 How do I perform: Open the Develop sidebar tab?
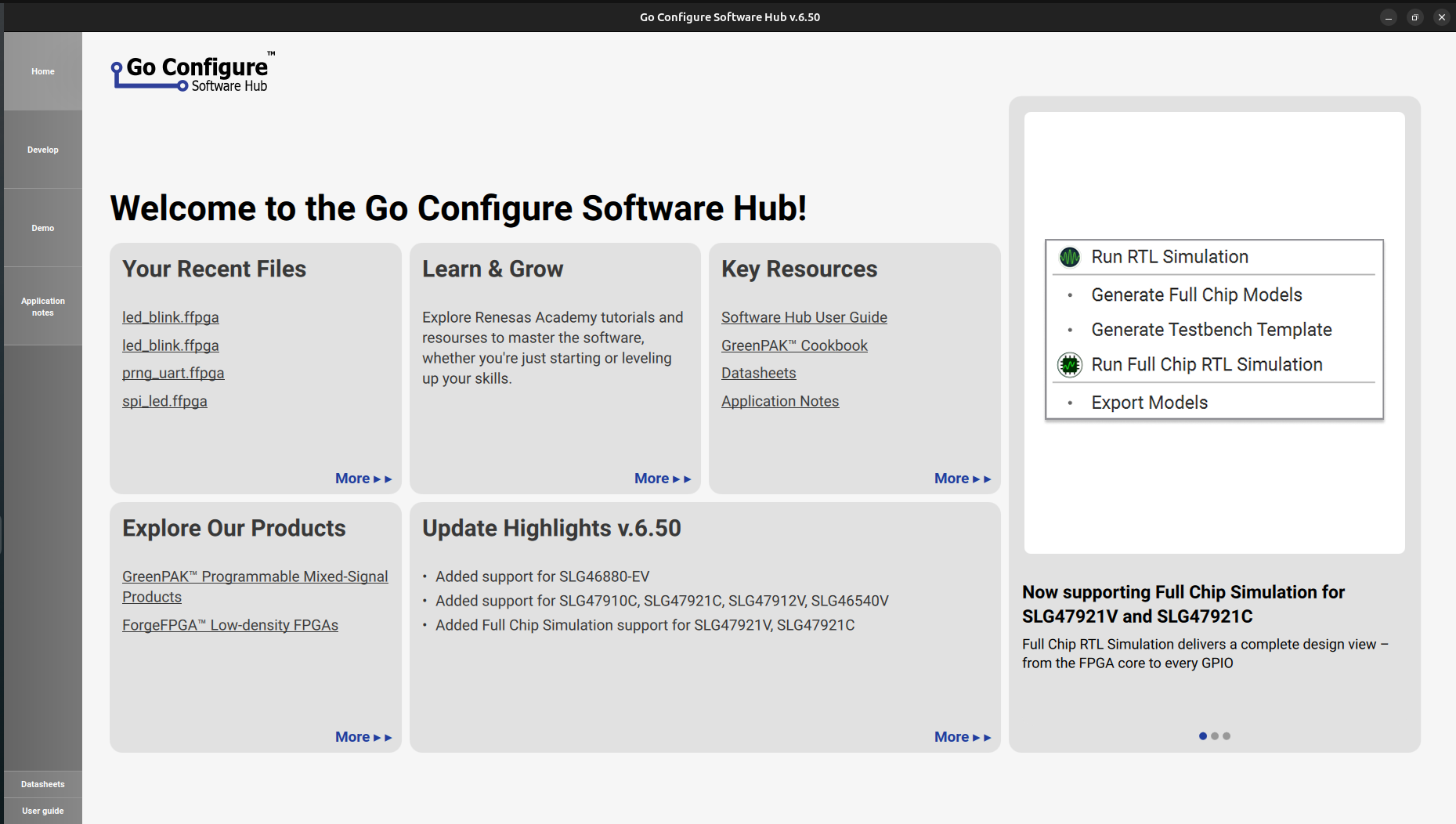pyautogui.click(x=43, y=150)
